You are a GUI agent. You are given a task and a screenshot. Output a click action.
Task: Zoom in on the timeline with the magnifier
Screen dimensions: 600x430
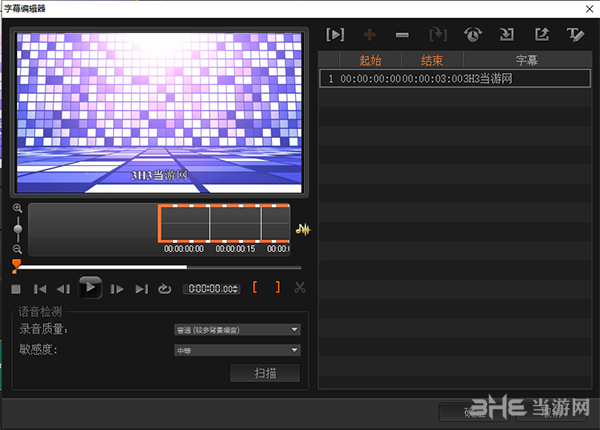tap(17, 208)
